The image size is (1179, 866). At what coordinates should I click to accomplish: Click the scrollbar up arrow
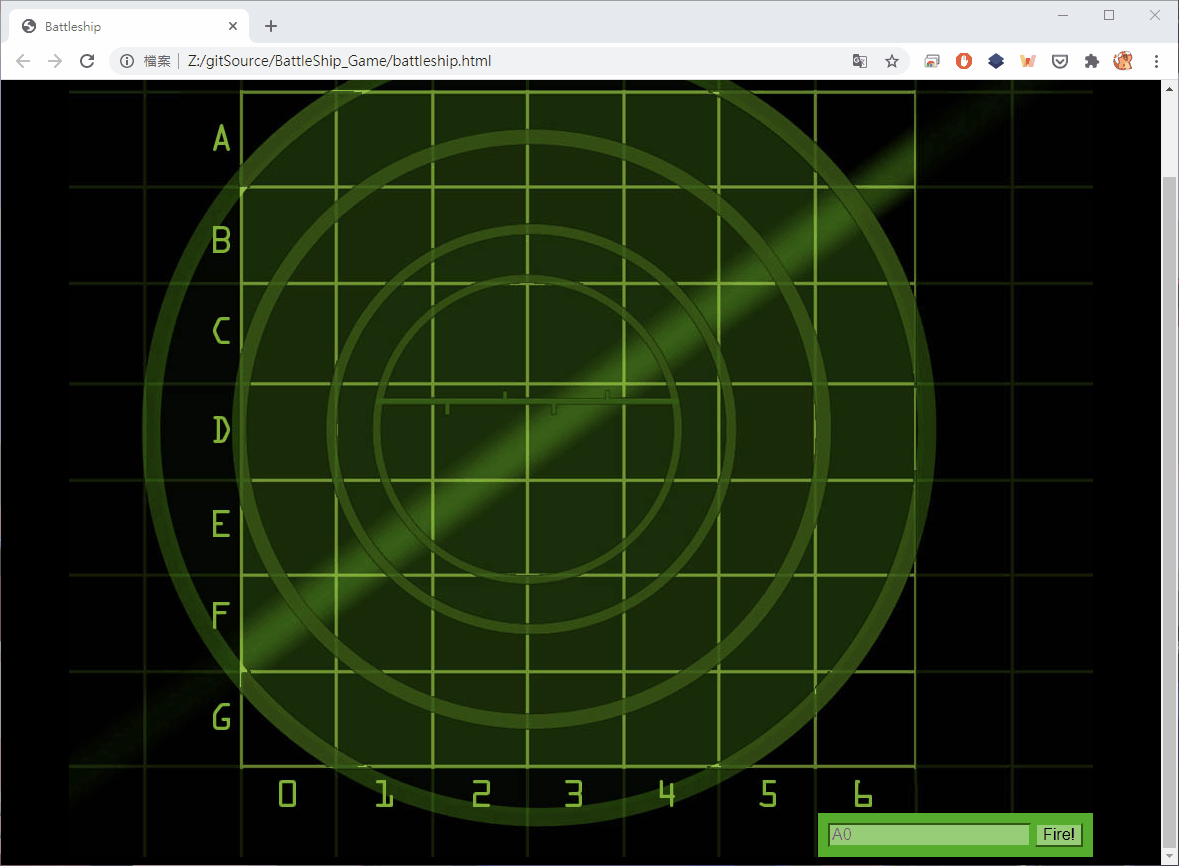(1169, 89)
